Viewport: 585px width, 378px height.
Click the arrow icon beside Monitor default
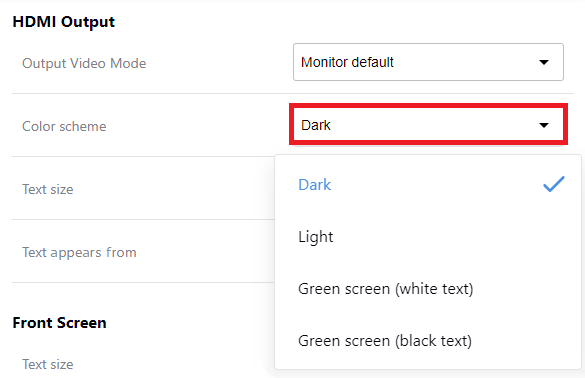544,62
